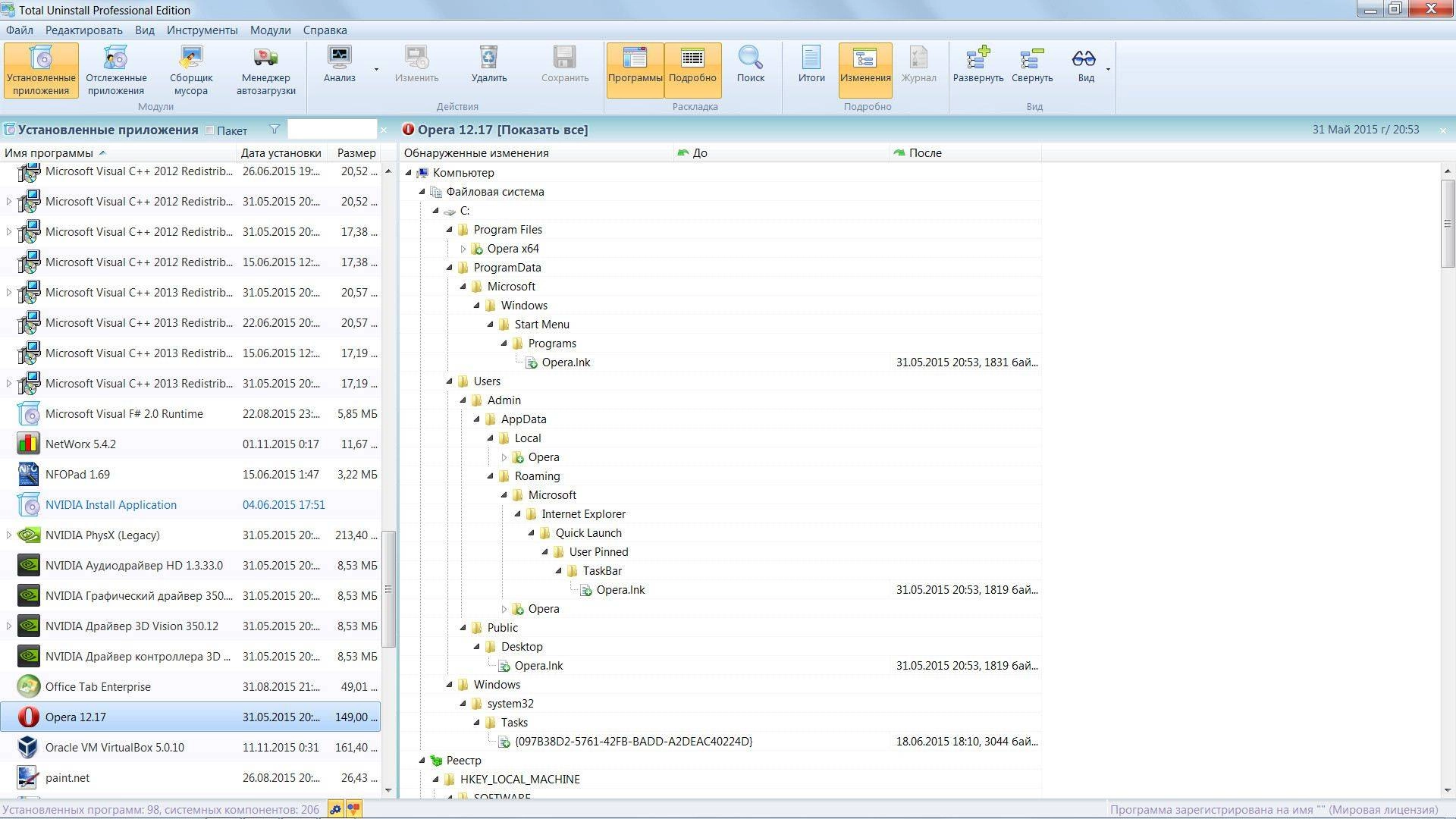Click the first status bar icon
This screenshot has width=1456, height=819.
tap(336, 810)
